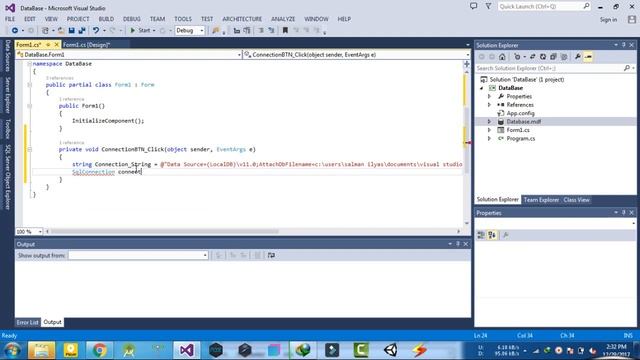The width and height of the screenshot is (640, 360).
Task: Toggle auto-hide pin on Output panel
Action: click(458, 244)
